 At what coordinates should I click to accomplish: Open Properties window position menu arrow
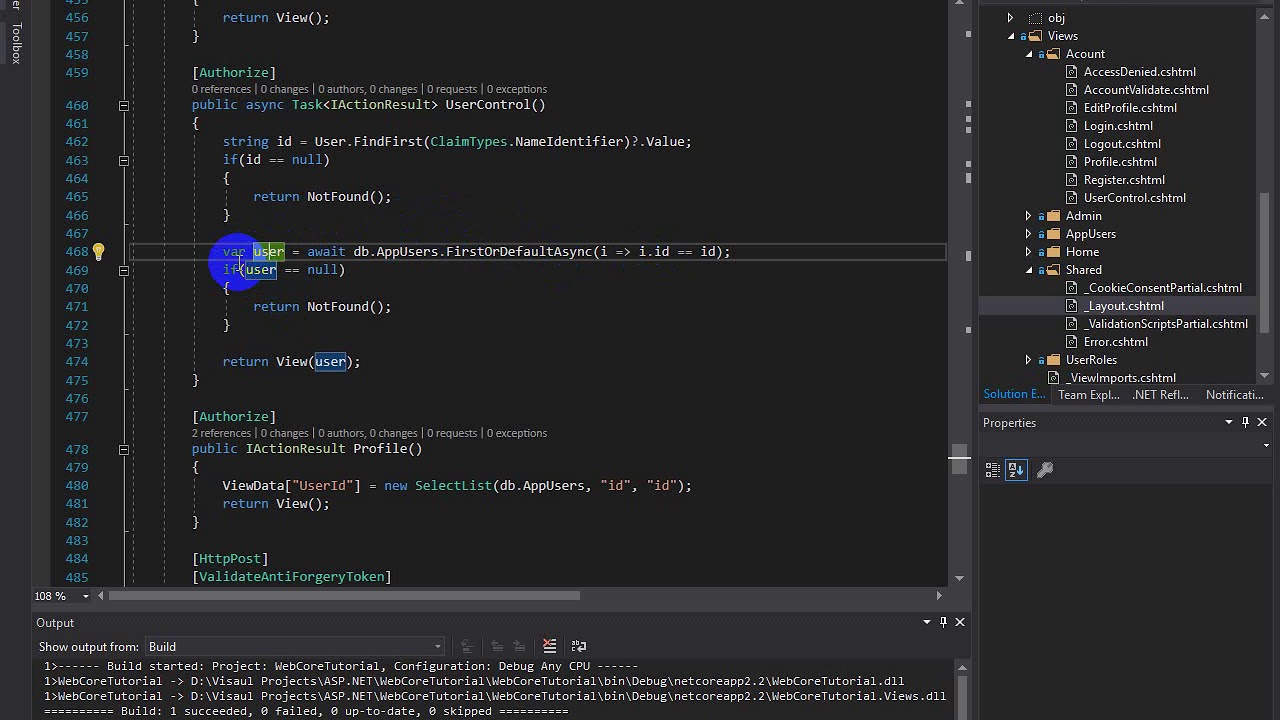pyautogui.click(x=1229, y=422)
